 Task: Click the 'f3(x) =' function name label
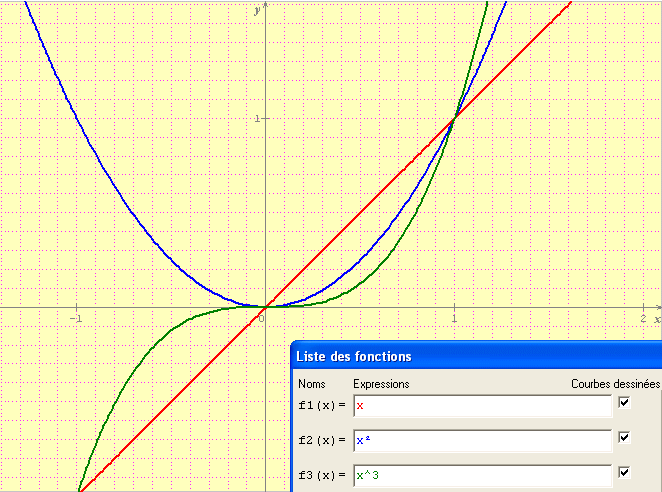pos(322,475)
